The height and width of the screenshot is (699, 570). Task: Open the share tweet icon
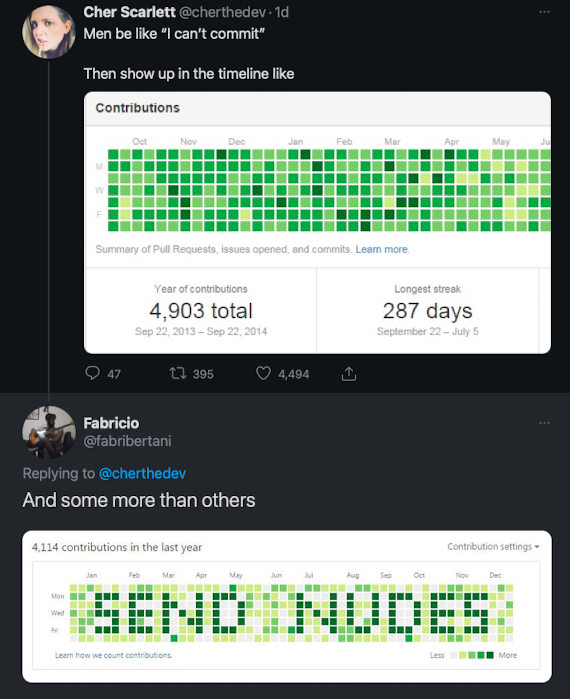click(349, 374)
